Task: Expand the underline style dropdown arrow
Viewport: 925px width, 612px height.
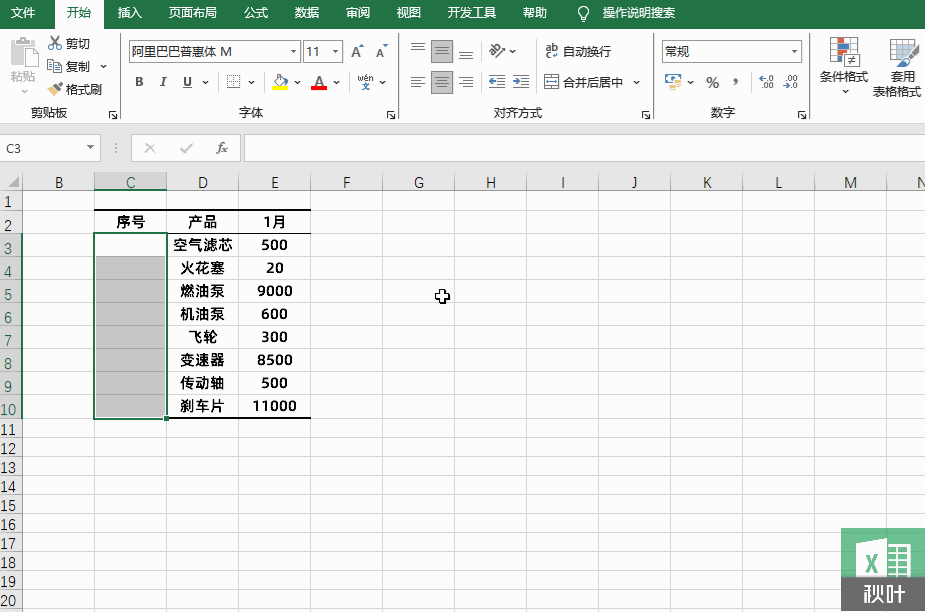Action: pos(205,82)
